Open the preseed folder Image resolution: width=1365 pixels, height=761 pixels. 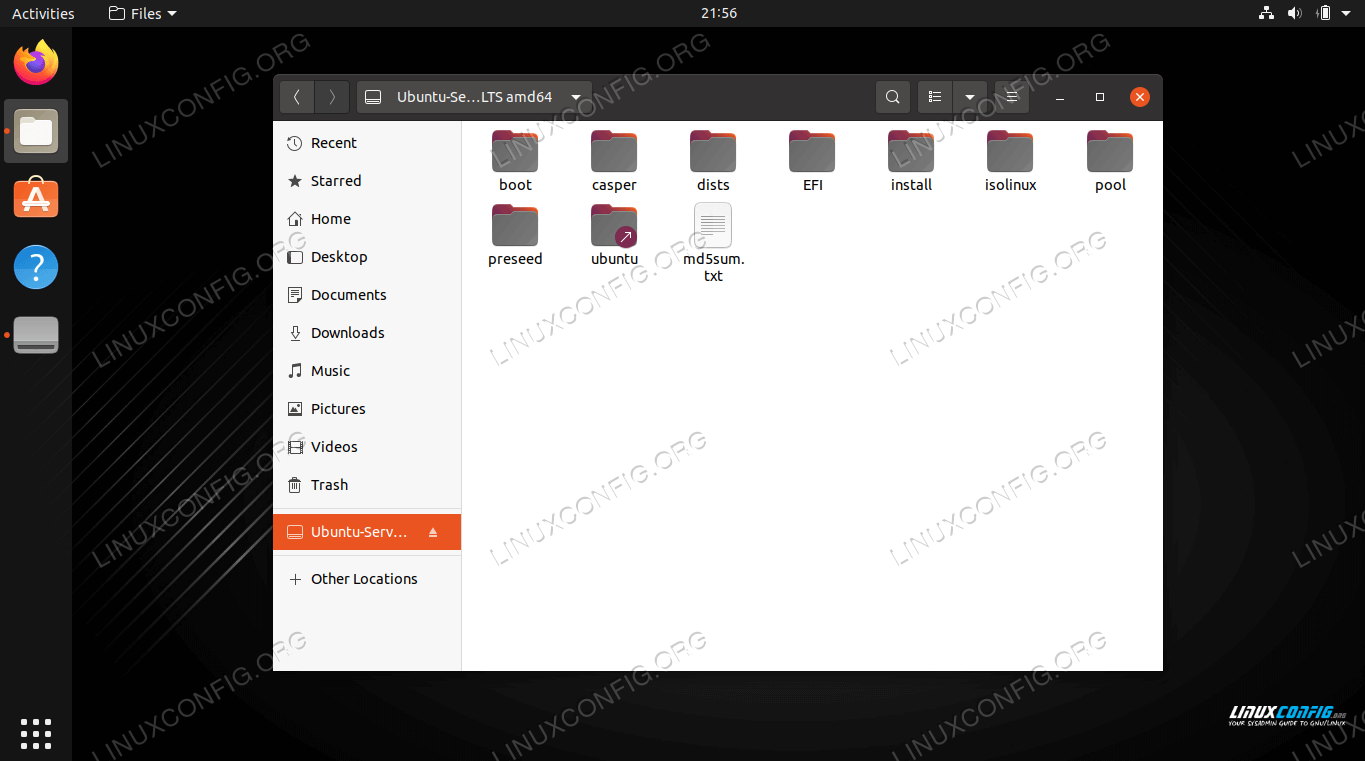point(515,234)
